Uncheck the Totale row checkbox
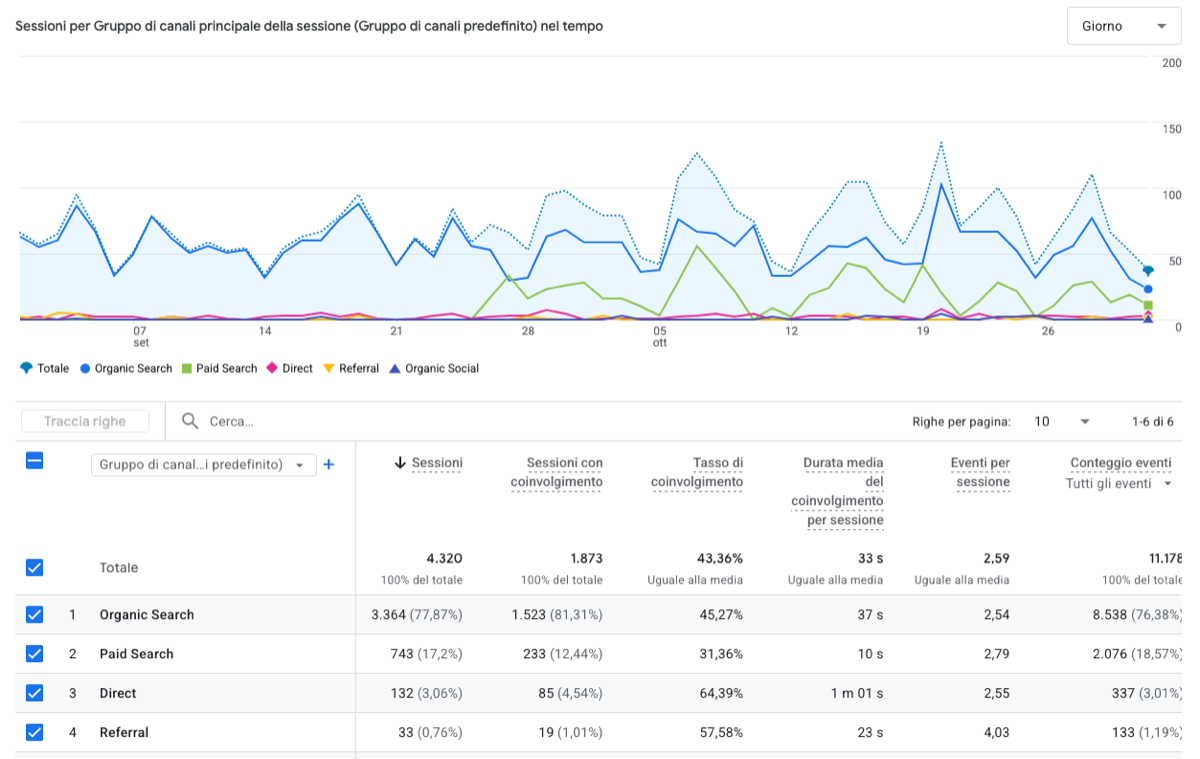The width and height of the screenshot is (1200, 759). 34,568
